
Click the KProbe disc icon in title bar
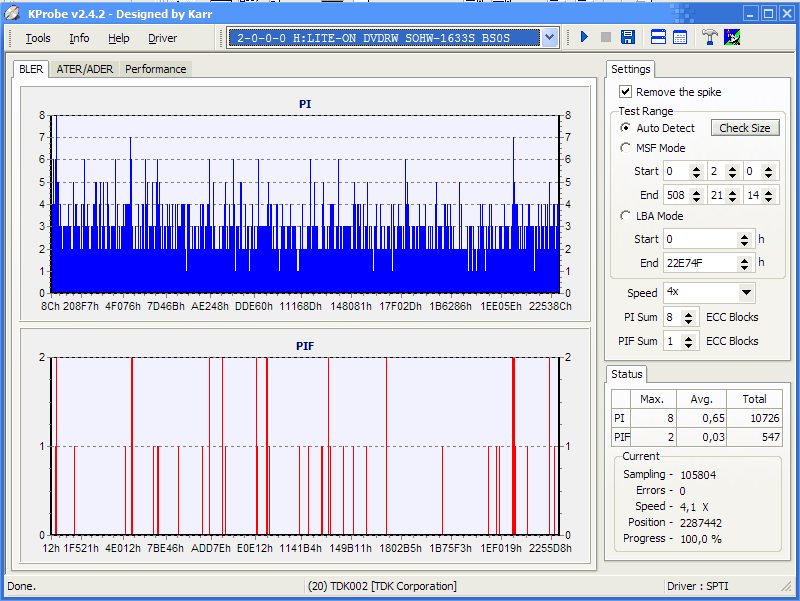pos(12,14)
